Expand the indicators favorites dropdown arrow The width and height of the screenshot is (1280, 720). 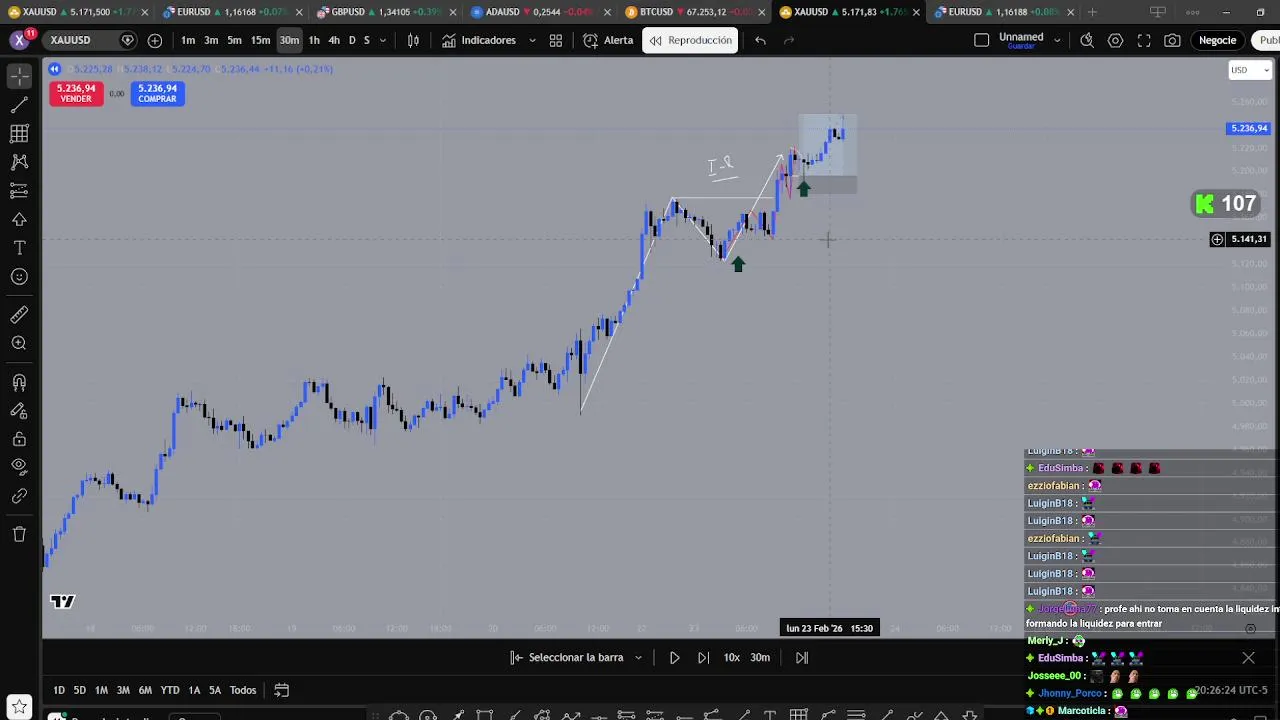531,40
